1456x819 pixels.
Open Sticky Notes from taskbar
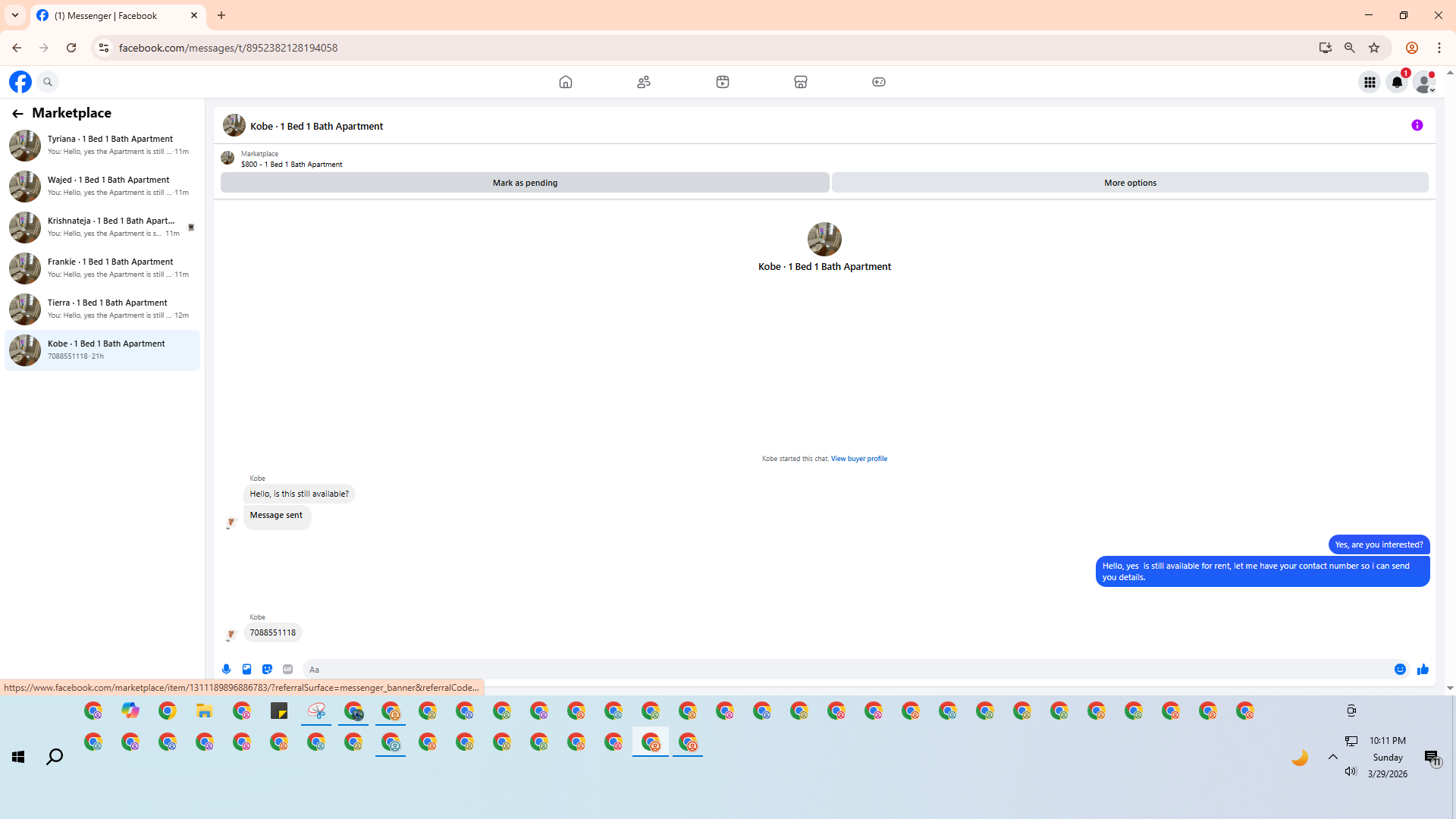coord(279,711)
